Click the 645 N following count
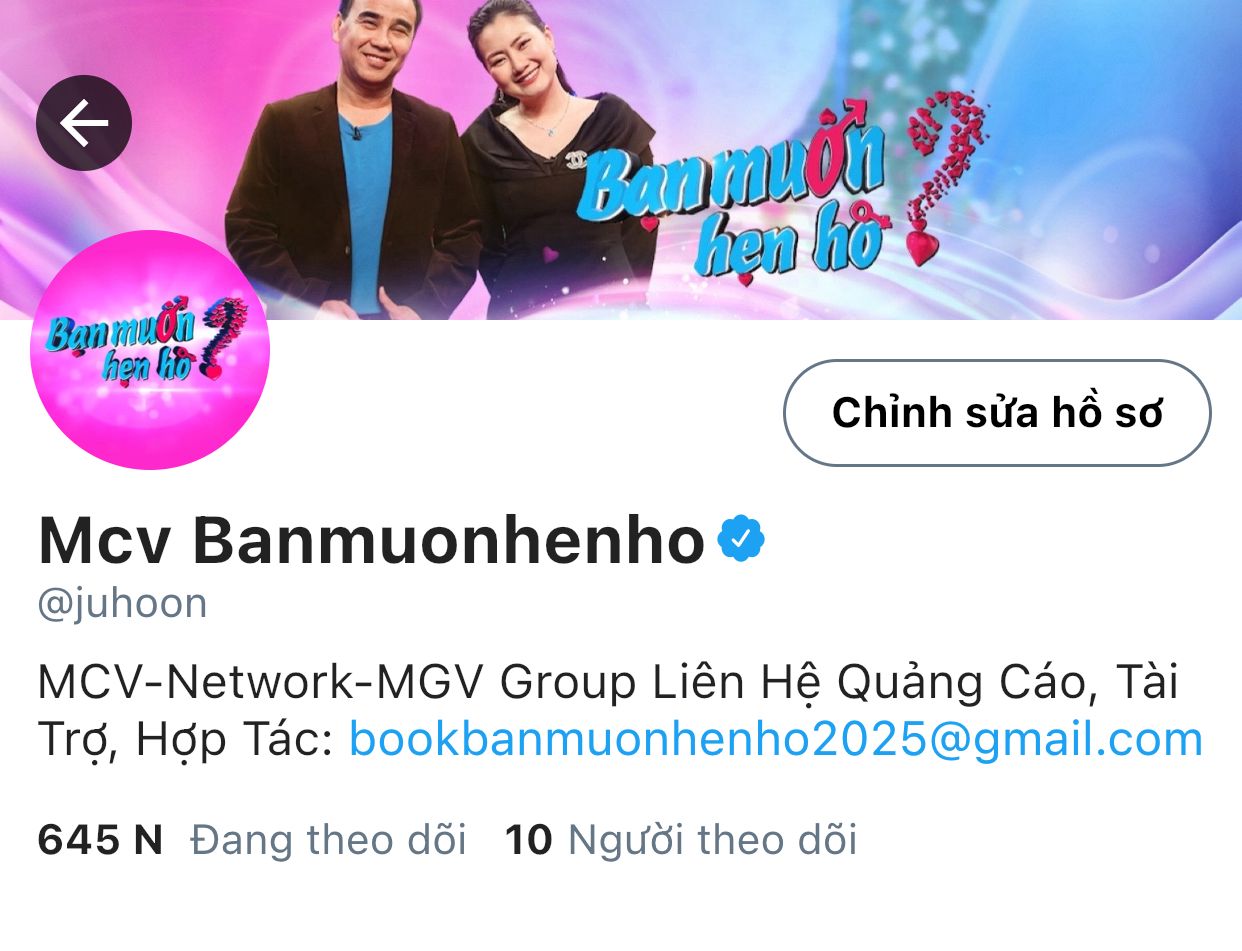Screen dimensions: 1242x951 coord(100,840)
